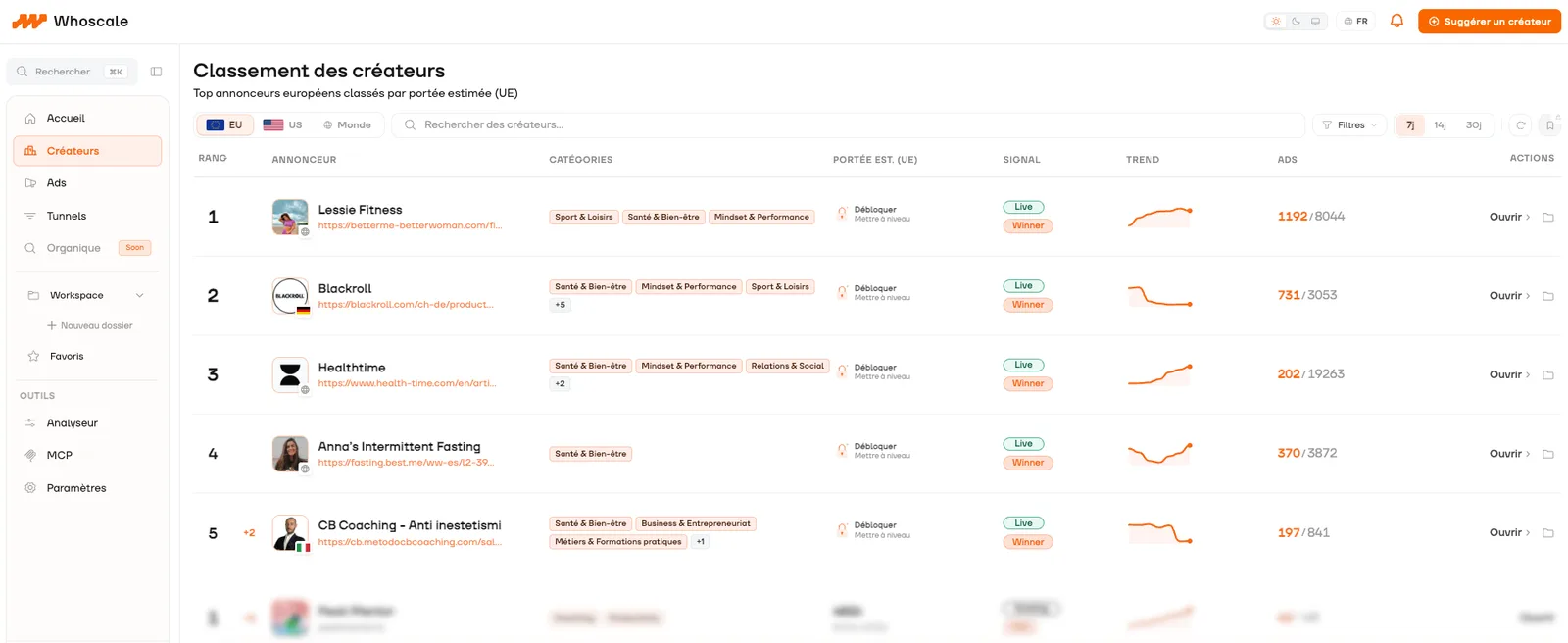Click Sport & Loisirs tag for Lessie Fitness
Image resolution: width=1568 pixels, height=643 pixels.
pyautogui.click(x=584, y=217)
